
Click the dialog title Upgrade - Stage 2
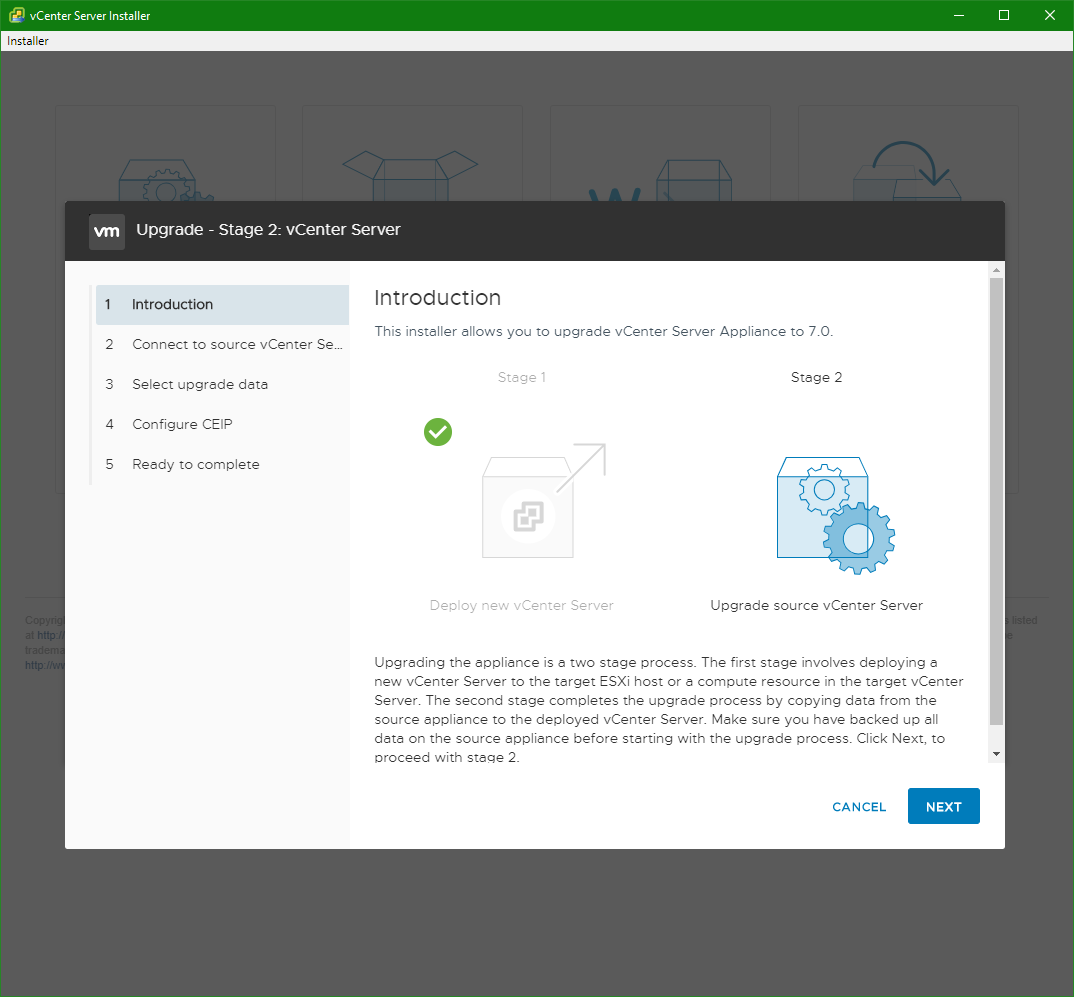click(268, 230)
